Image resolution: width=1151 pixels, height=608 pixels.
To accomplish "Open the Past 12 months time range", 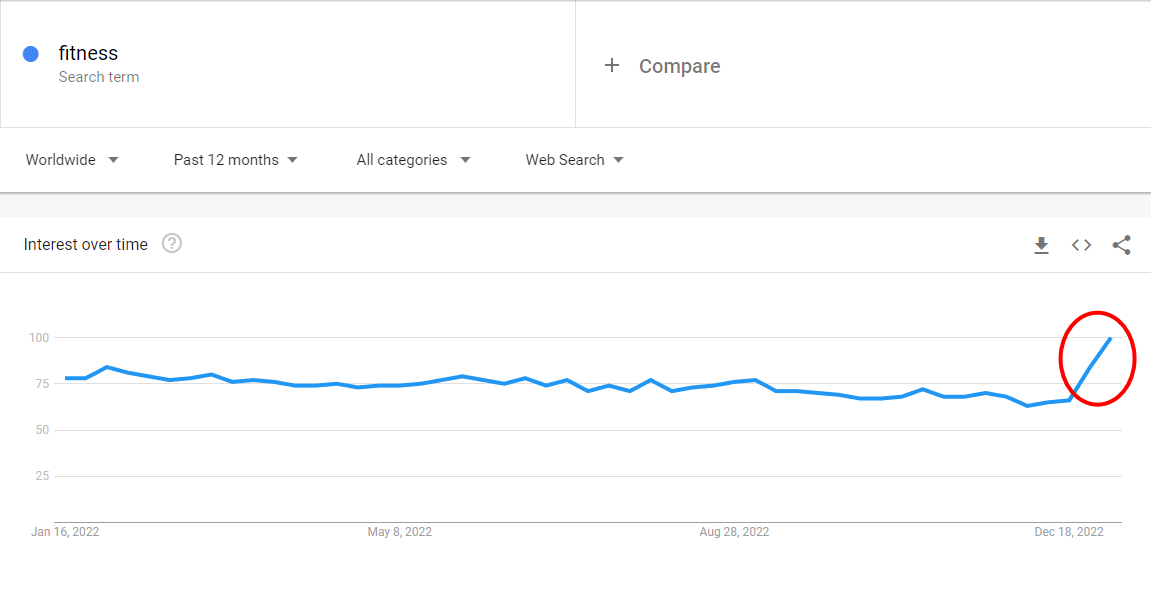I will [x=236, y=160].
